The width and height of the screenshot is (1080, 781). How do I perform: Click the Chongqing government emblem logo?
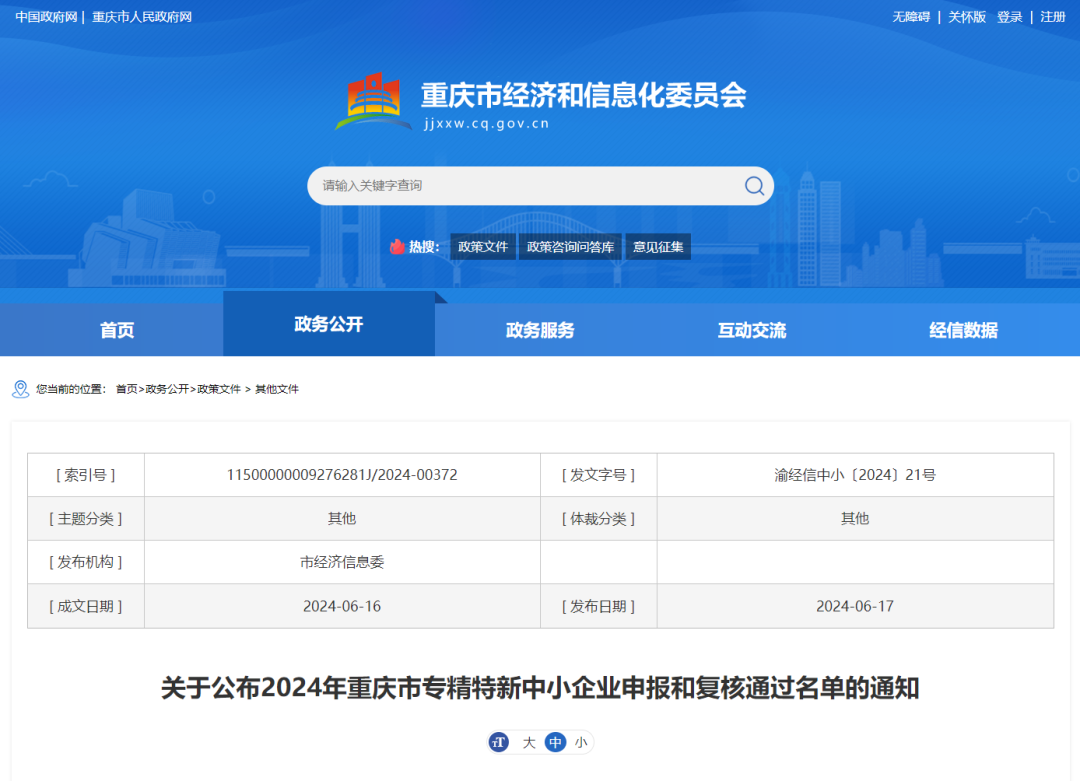pyautogui.click(x=373, y=101)
